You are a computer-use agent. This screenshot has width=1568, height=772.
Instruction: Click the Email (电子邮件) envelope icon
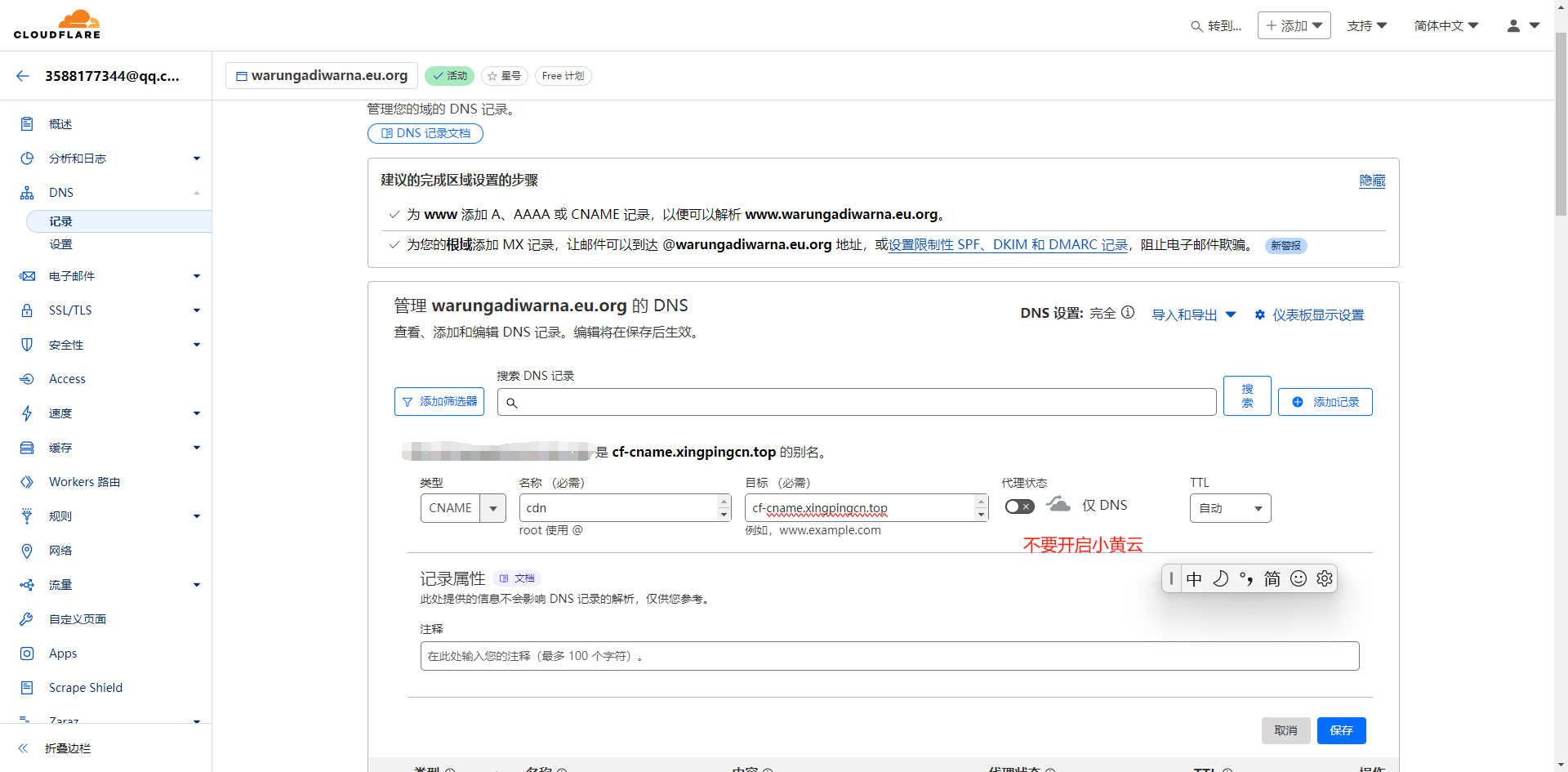pyautogui.click(x=27, y=276)
